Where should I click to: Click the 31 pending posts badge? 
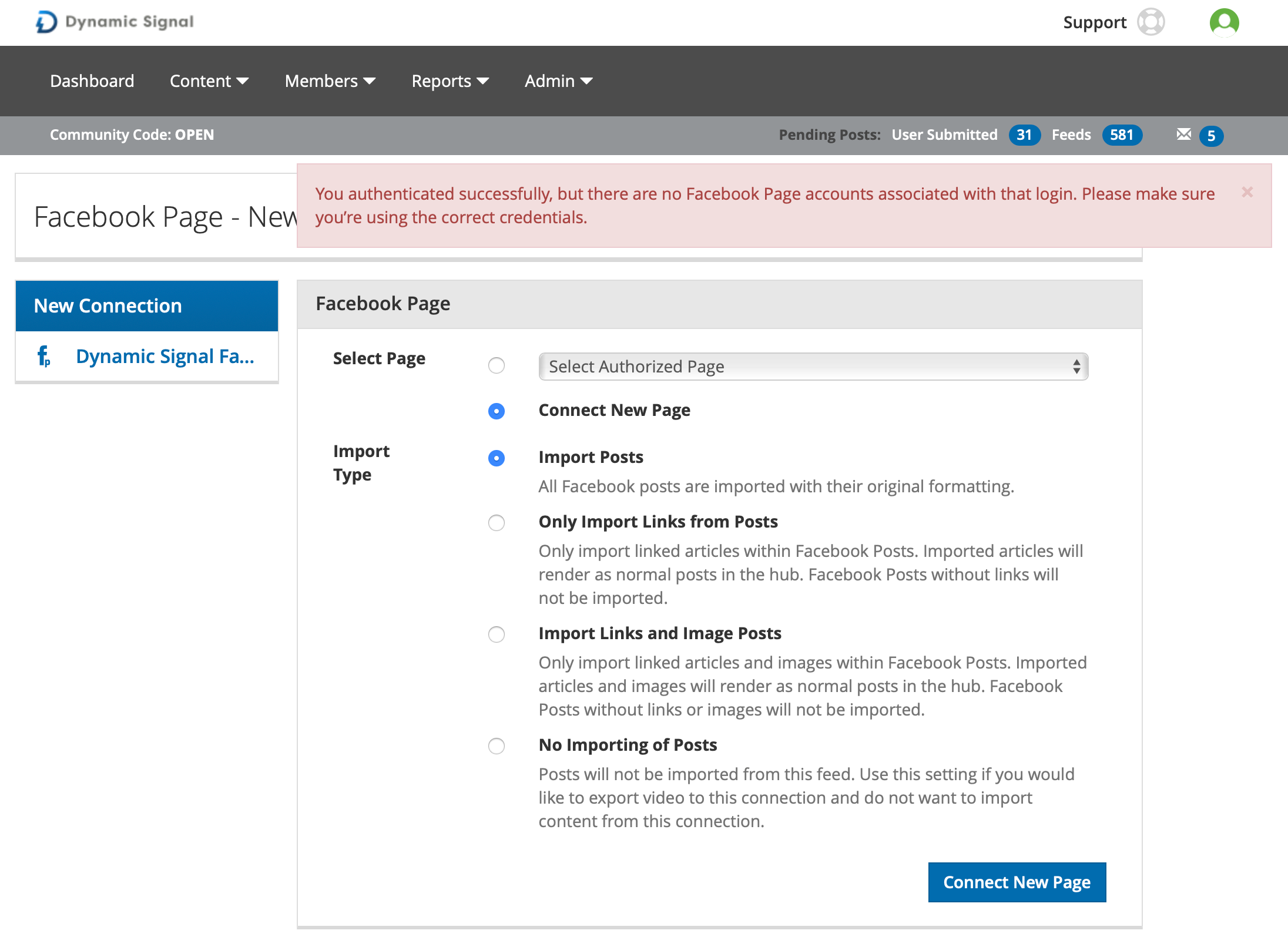(x=1024, y=135)
